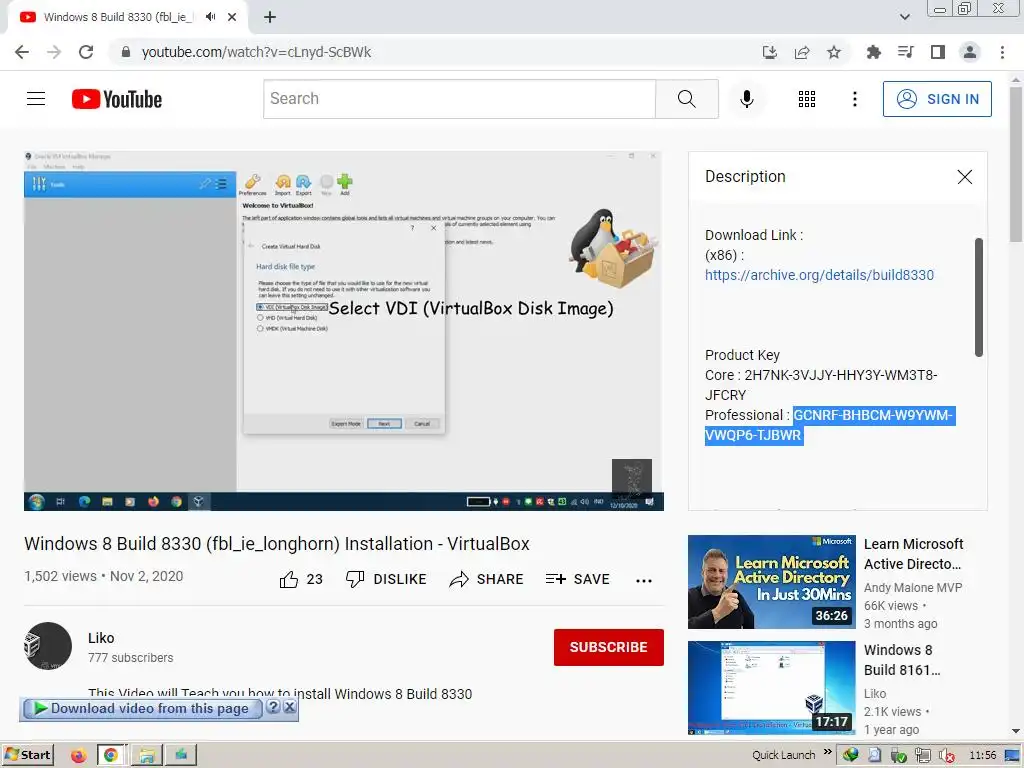Click help question mark on download bar
The width and height of the screenshot is (1024, 768).
274,707
